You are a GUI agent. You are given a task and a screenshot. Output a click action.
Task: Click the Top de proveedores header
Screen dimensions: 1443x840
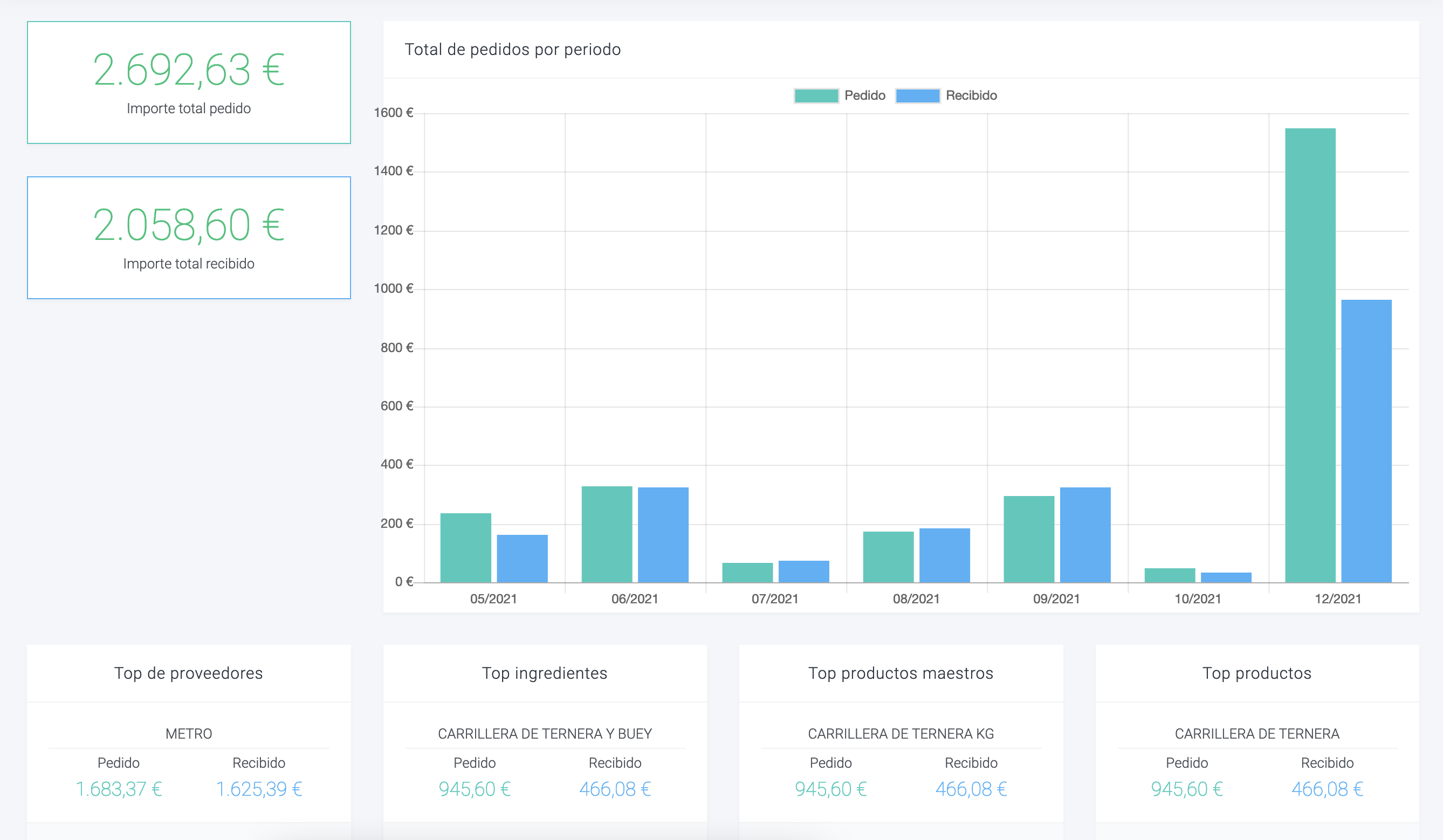188,673
